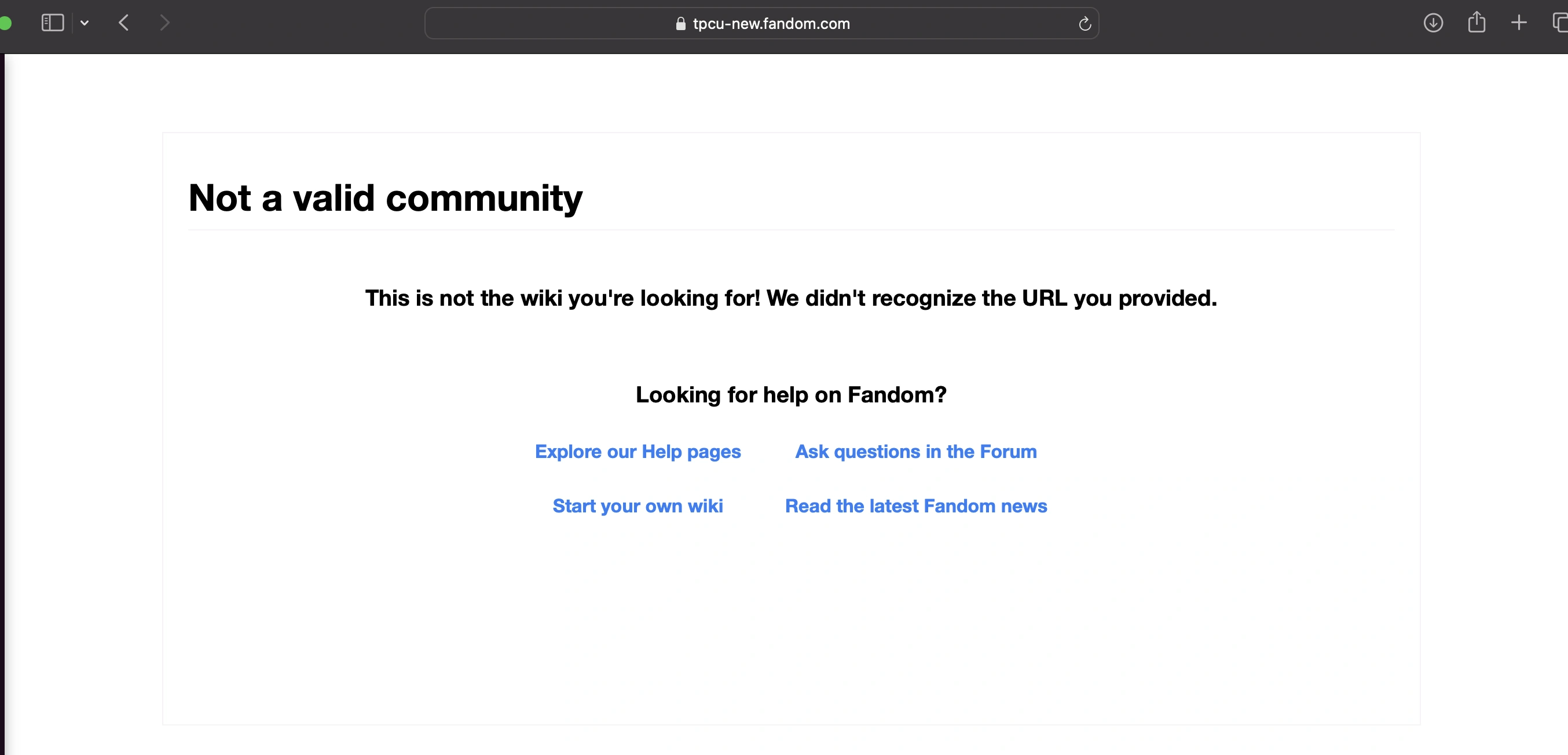Expand the sidebar tab group chevron

coord(85,23)
